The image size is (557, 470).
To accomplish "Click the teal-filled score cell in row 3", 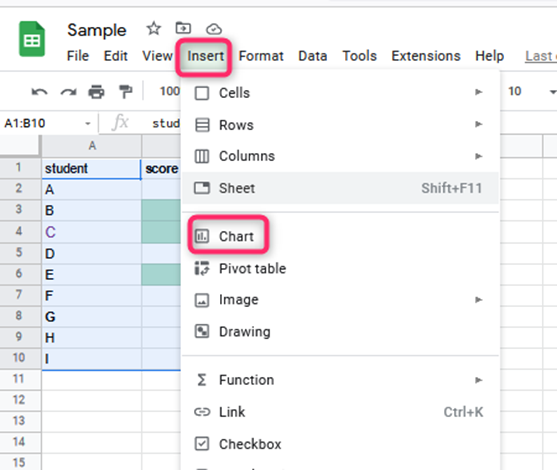I will point(161,210).
